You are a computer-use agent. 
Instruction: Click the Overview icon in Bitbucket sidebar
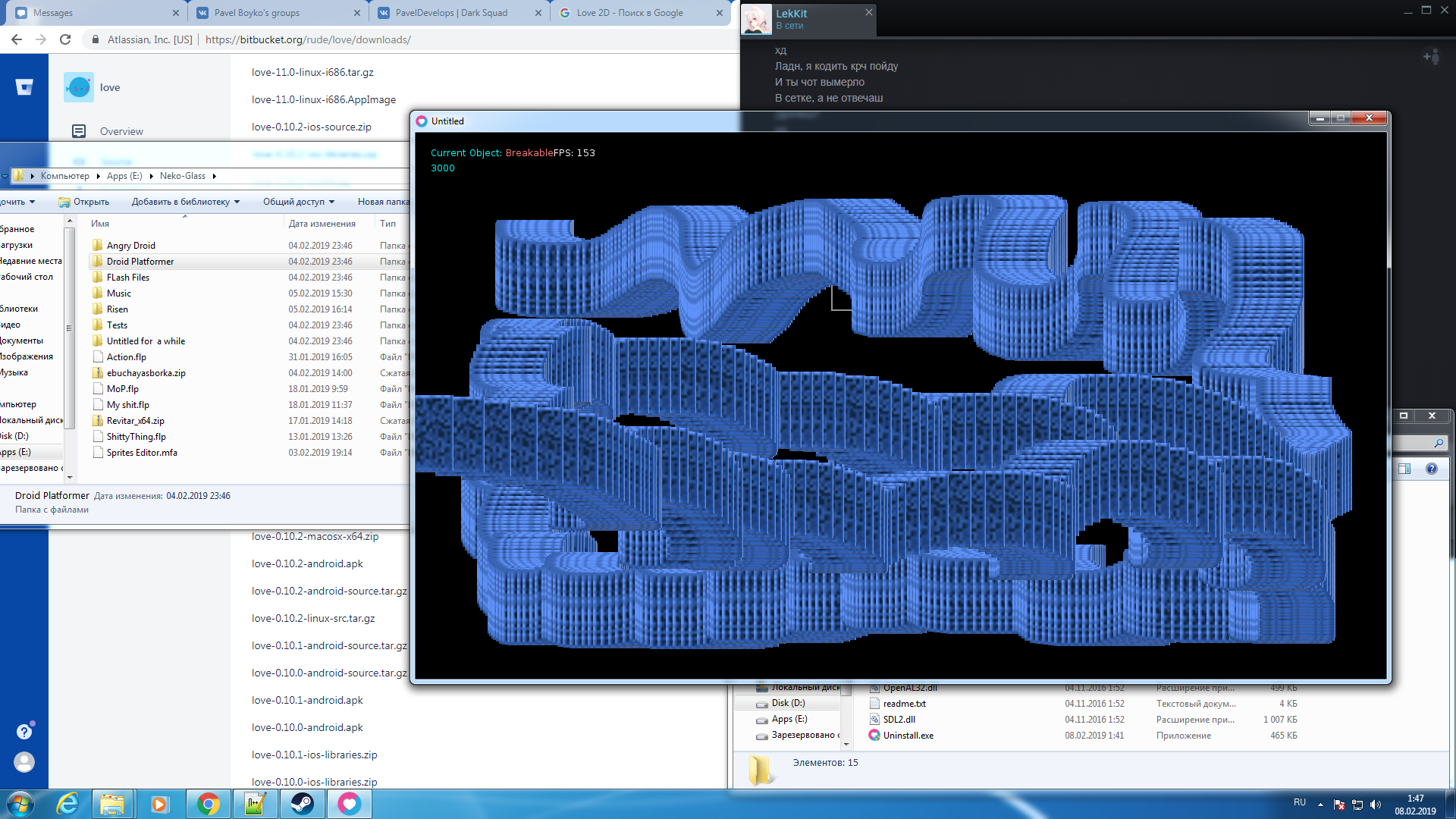pyautogui.click(x=79, y=131)
